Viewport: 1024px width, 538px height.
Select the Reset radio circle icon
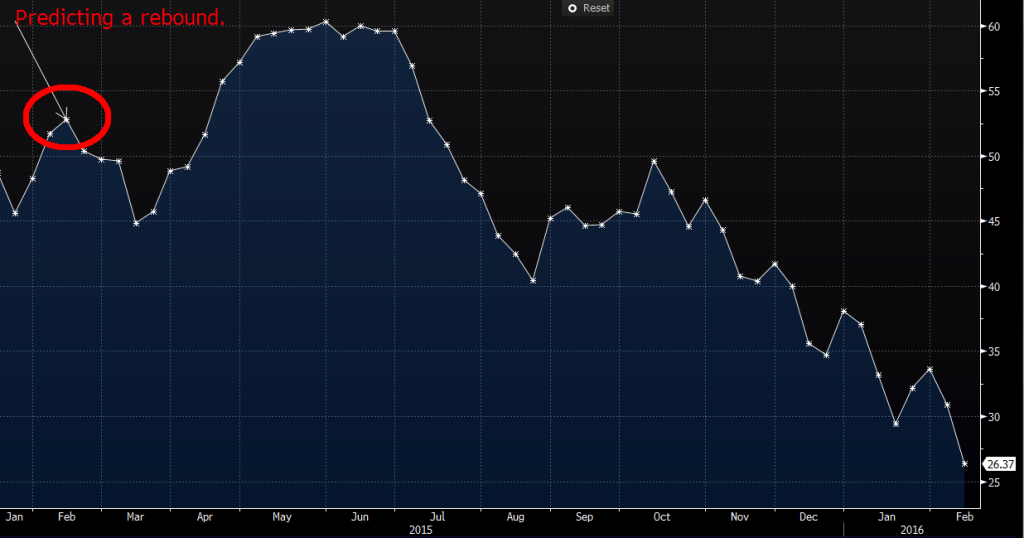(572, 8)
